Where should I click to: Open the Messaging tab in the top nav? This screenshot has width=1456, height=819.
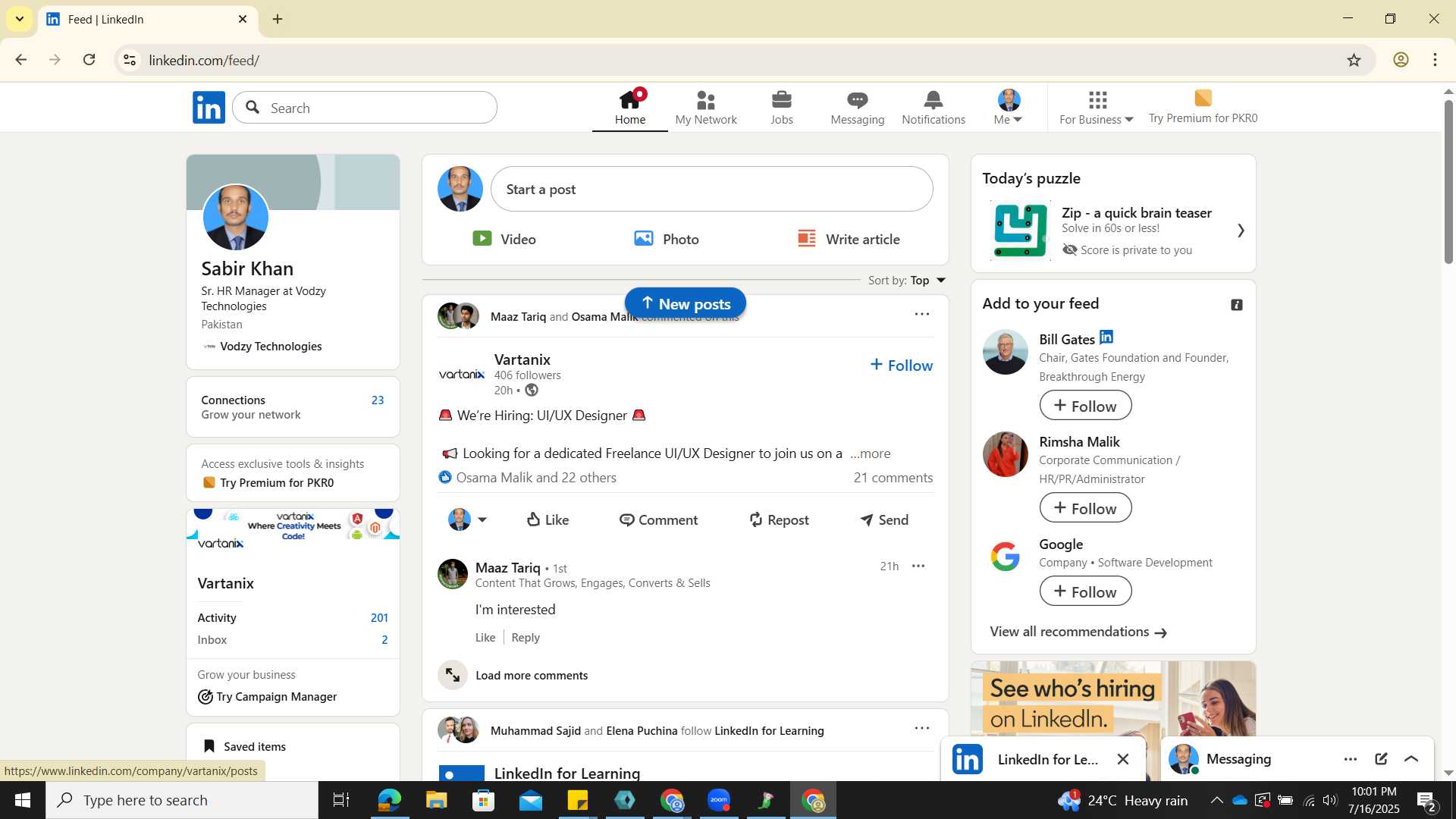point(858,108)
